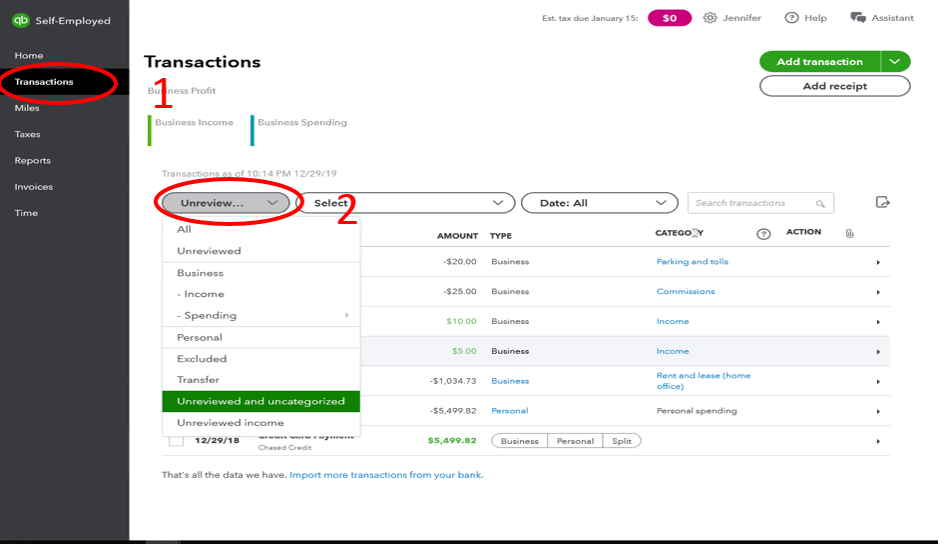Click the Search transactions field

coord(761,203)
